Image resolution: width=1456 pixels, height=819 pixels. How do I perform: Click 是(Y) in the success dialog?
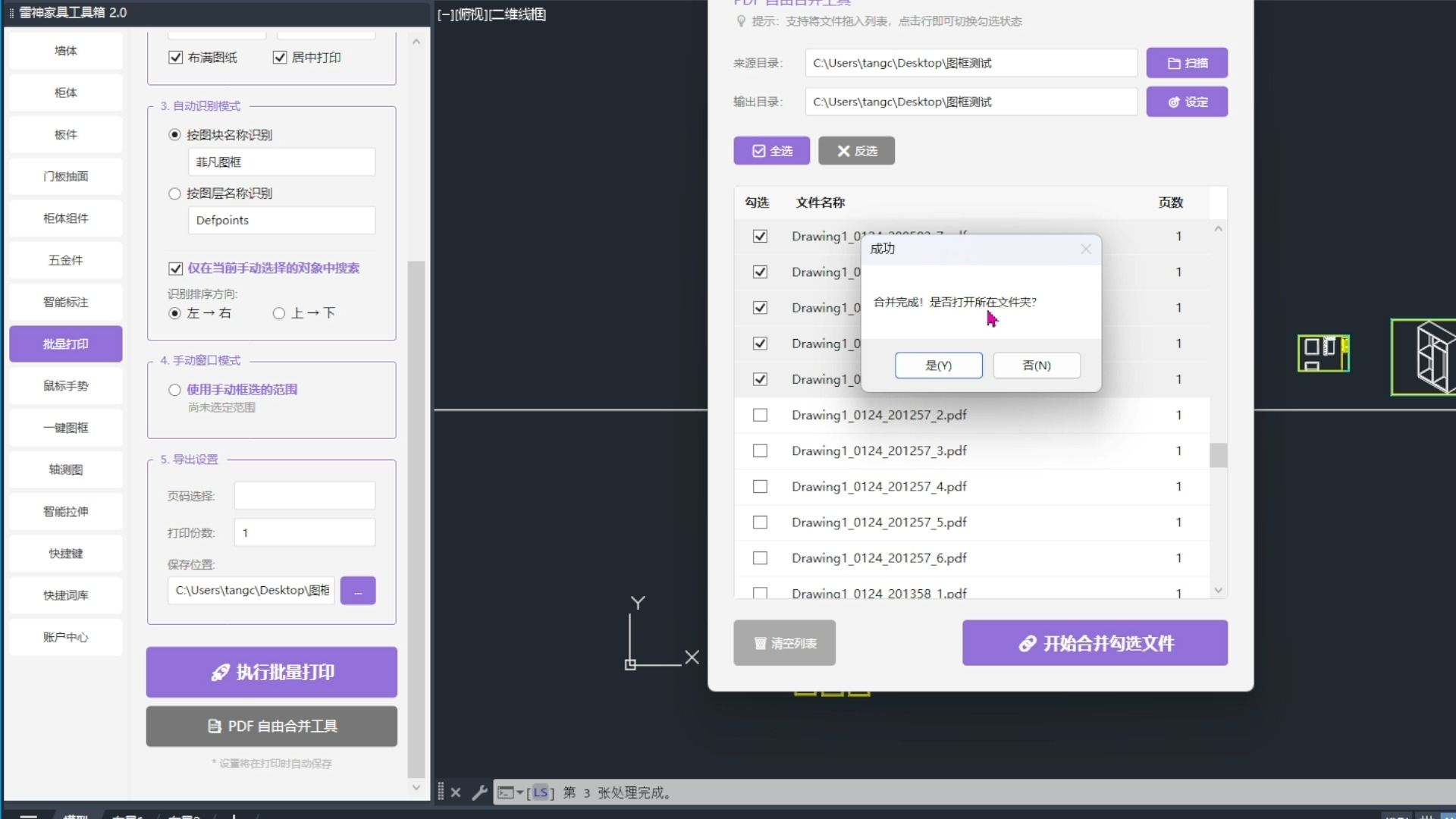click(x=939, y=366)
